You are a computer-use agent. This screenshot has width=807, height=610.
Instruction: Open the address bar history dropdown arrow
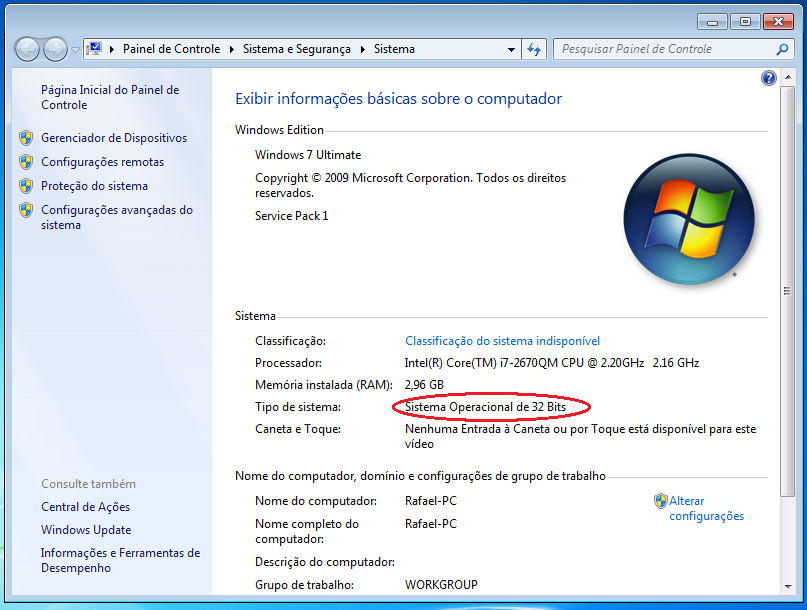(510, 48)
